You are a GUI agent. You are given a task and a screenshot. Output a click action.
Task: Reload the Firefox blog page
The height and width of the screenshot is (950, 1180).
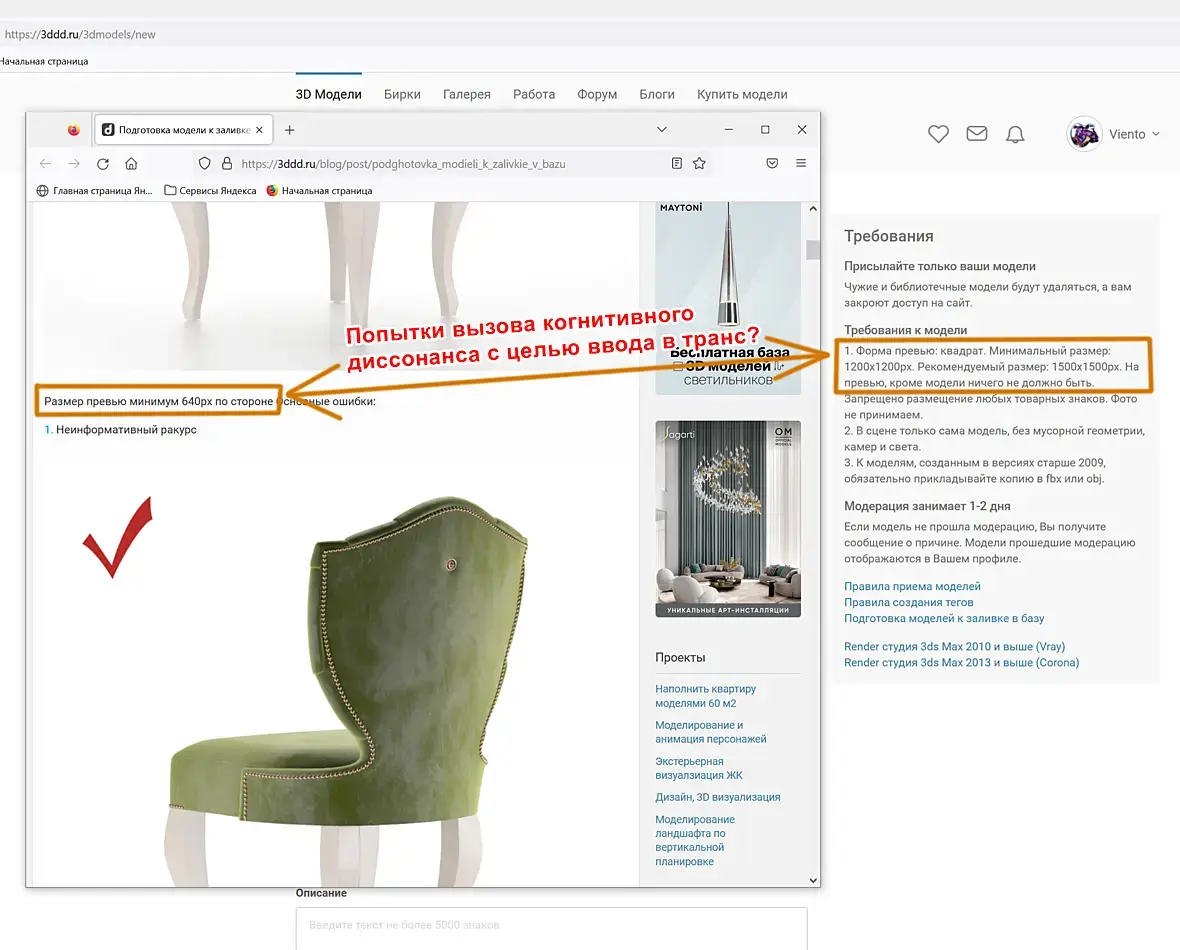(102, 163)
